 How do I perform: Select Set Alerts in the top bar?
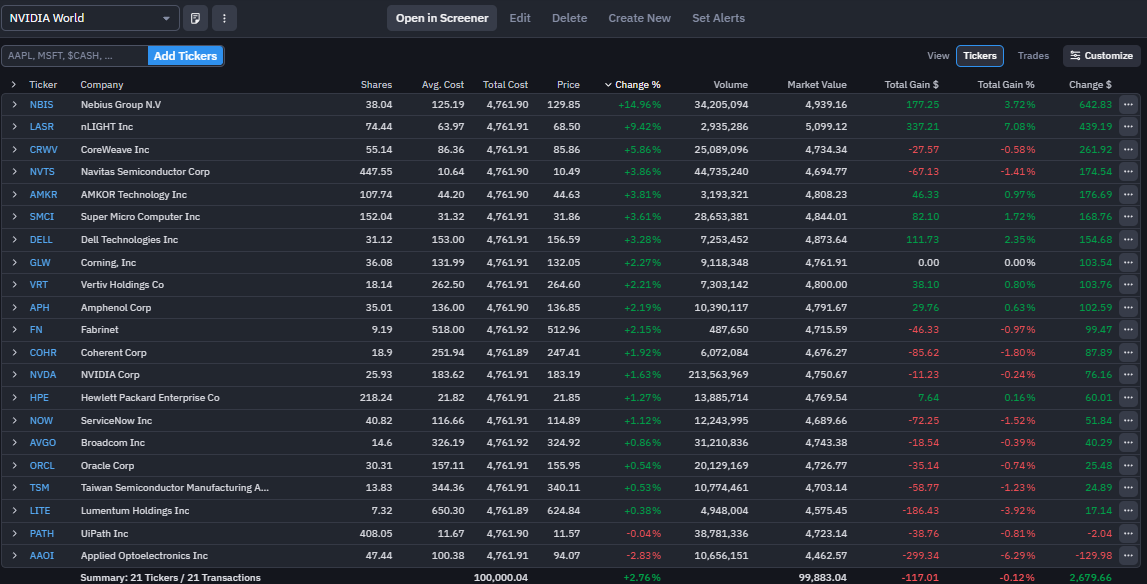coord(718,18)
